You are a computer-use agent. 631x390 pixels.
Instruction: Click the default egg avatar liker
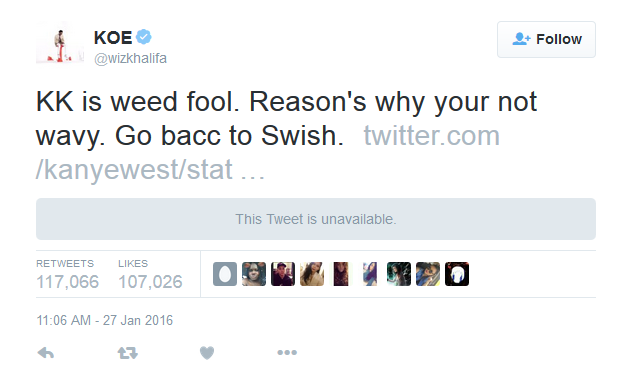click(x=225, y=274)
